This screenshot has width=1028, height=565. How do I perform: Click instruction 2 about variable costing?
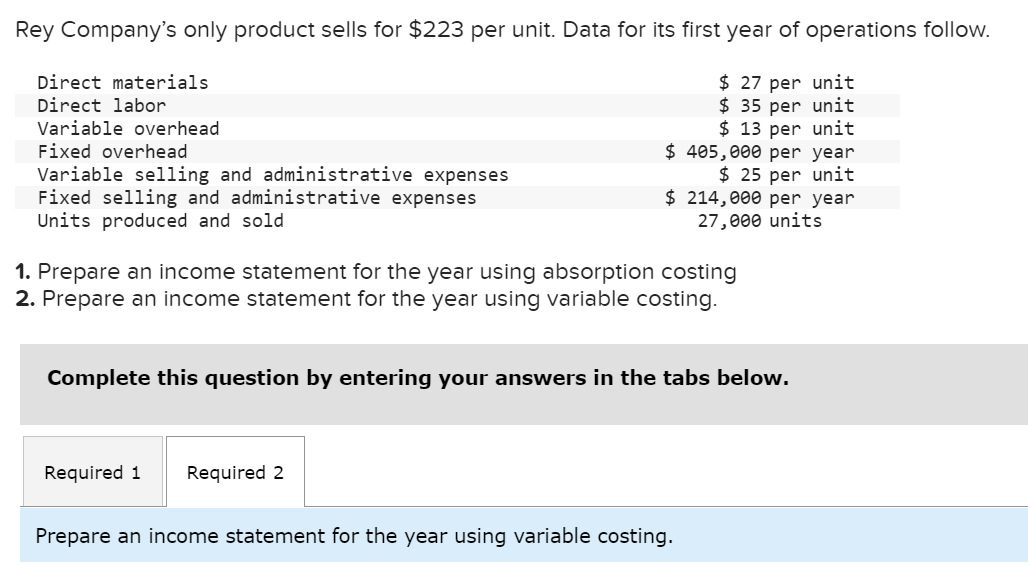[366, 298]
